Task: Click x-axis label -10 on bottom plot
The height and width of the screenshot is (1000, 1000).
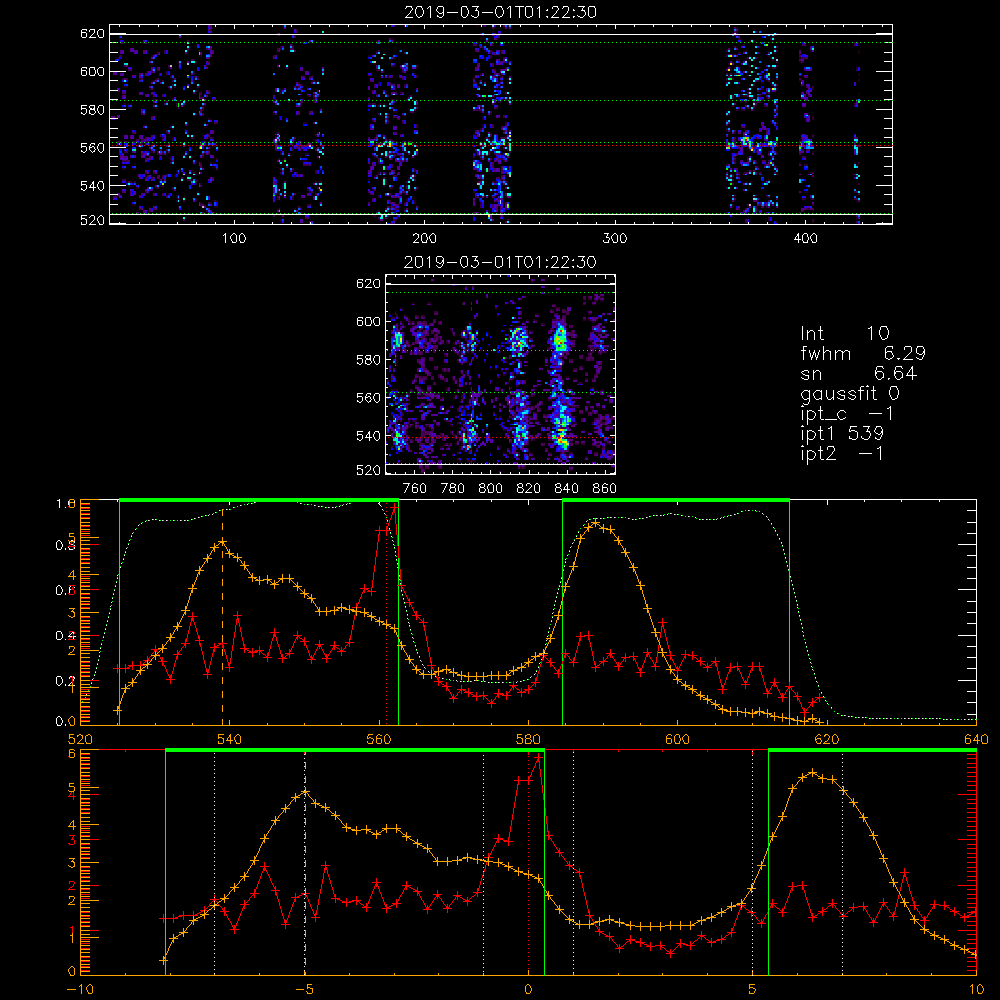Action: (80, 989)
